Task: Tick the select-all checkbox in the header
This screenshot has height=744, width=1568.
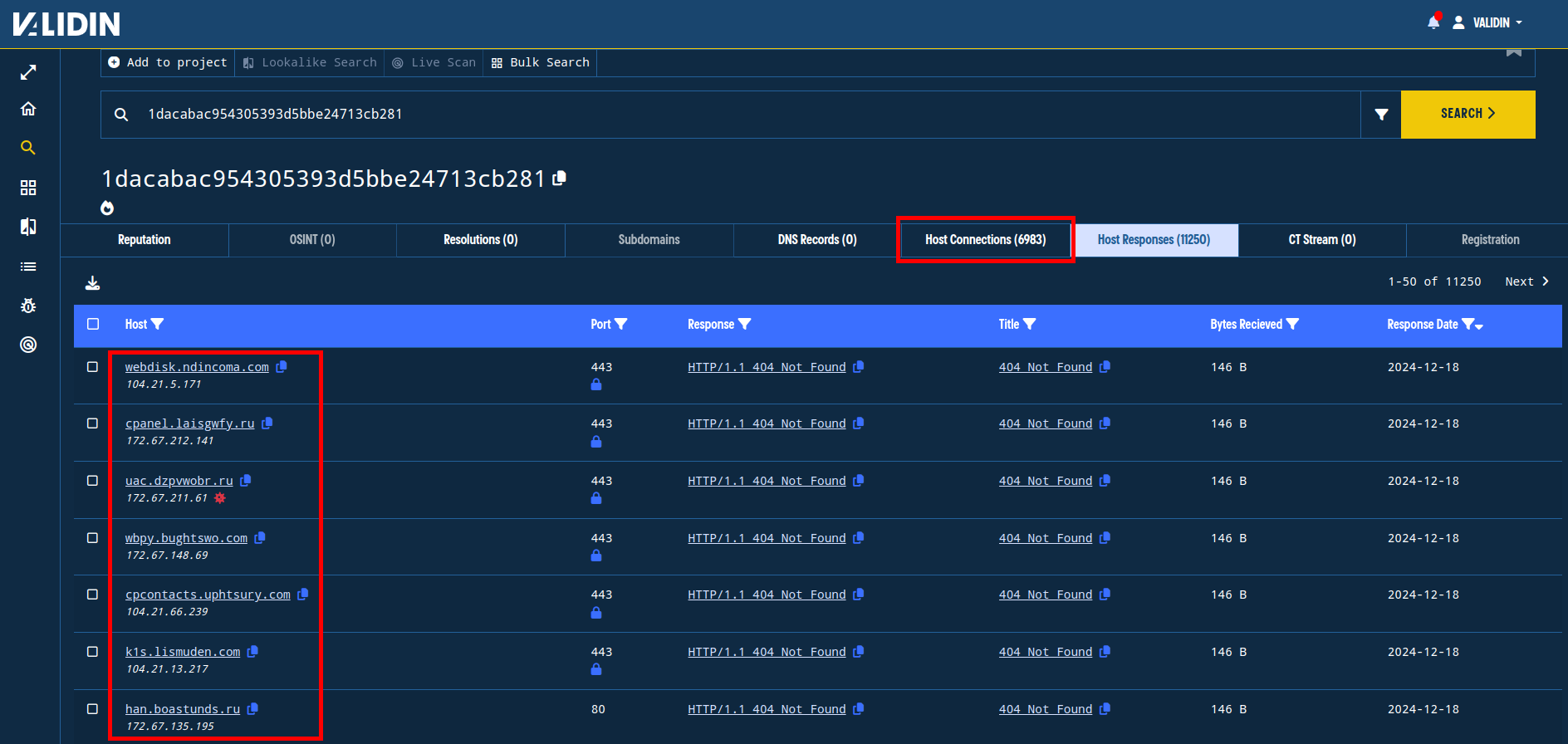Action: tap(93, 324)
